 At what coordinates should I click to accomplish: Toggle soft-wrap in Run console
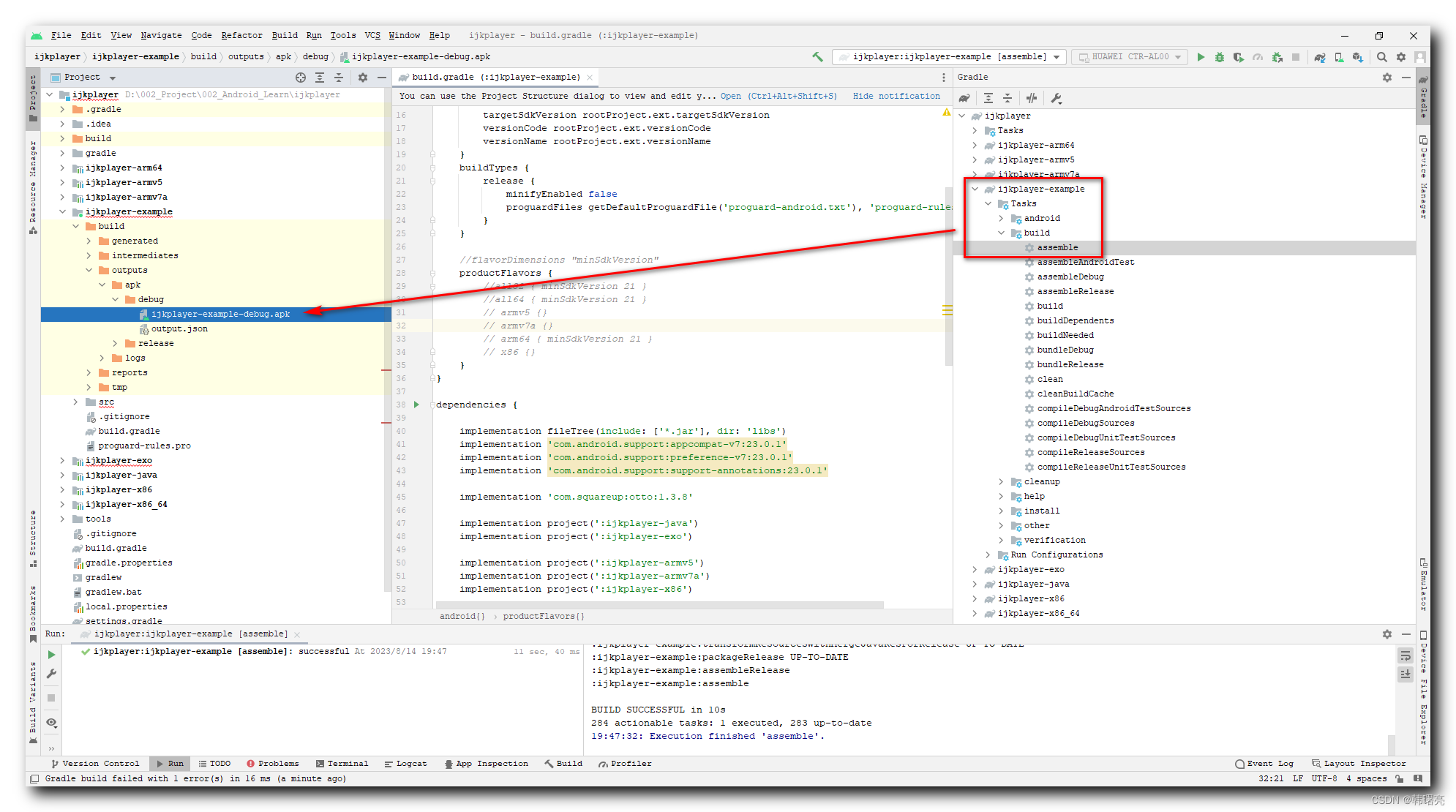1405,656
